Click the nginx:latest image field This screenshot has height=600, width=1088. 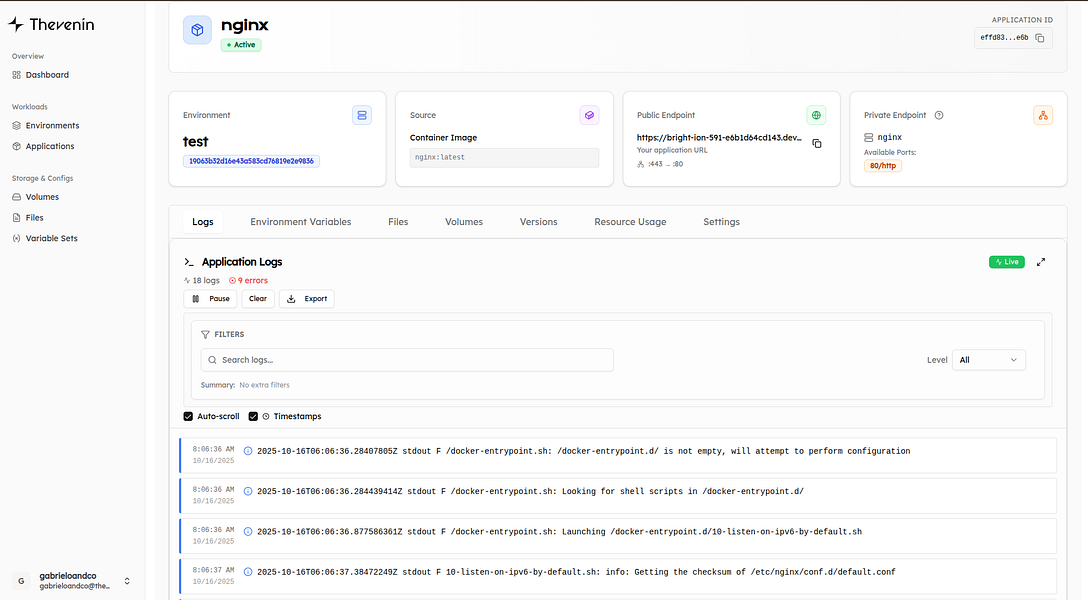pyautogui.click(x=504, y=157)
